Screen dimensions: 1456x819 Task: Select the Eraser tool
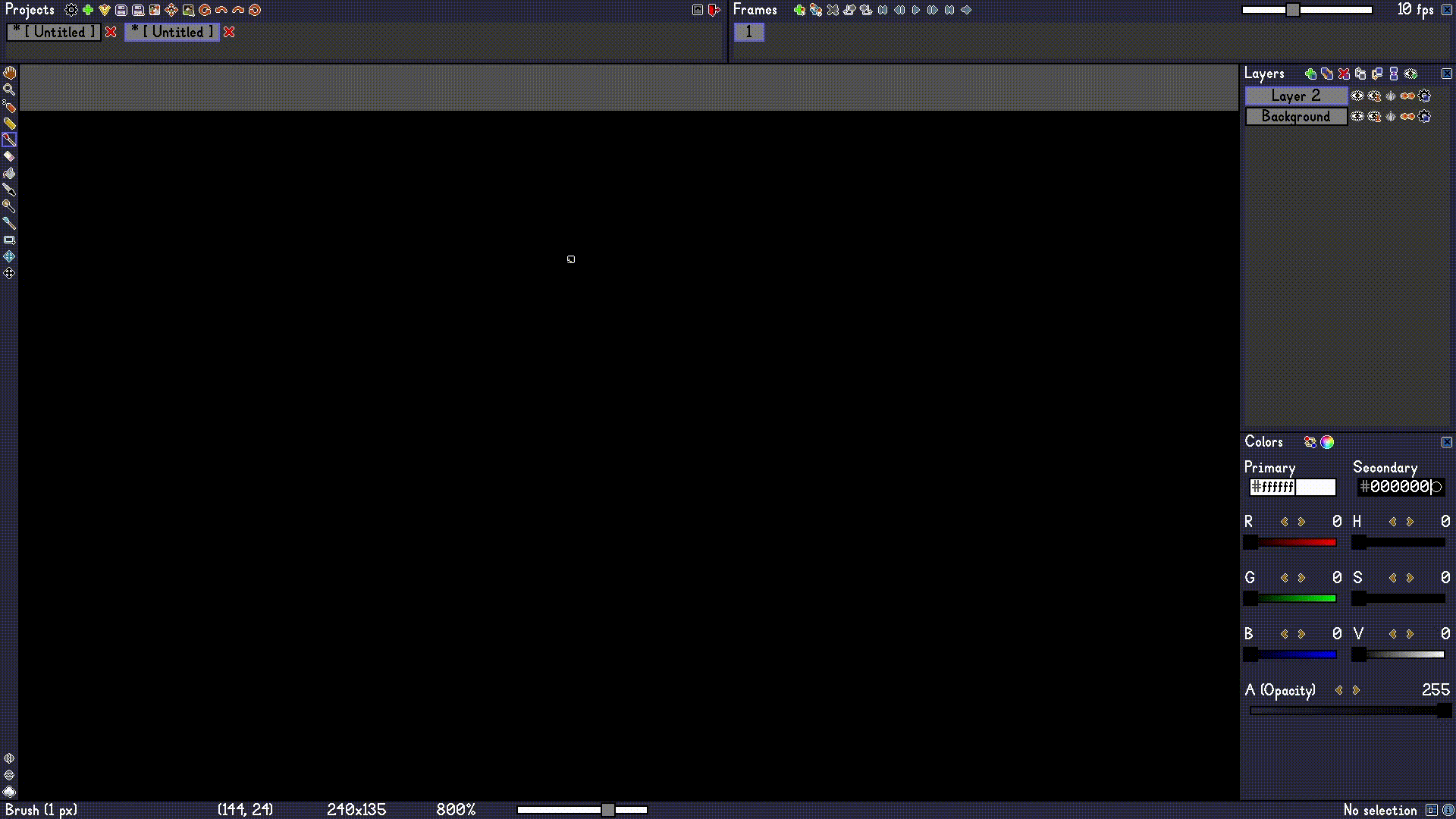(9, 157)
